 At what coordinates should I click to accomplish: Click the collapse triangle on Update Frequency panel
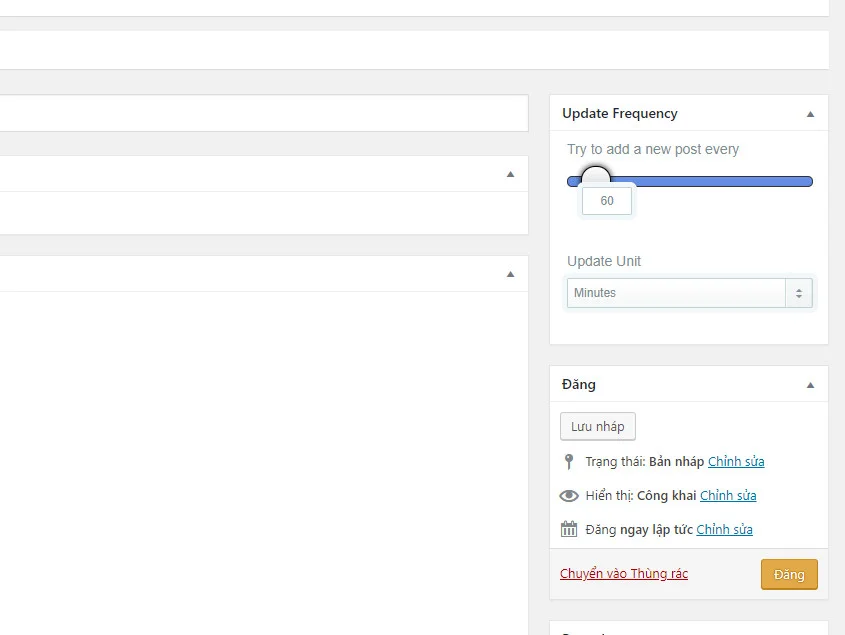point(810,113)
